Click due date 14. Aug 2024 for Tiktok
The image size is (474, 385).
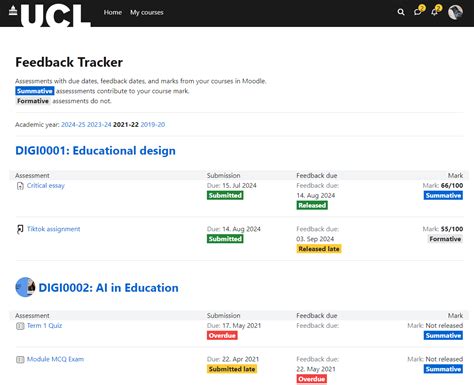point(241,229)
